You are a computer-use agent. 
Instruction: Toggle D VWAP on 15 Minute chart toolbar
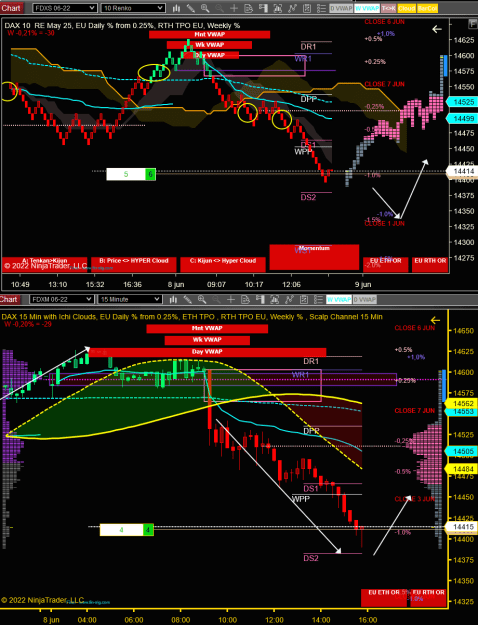click(364, 299)
